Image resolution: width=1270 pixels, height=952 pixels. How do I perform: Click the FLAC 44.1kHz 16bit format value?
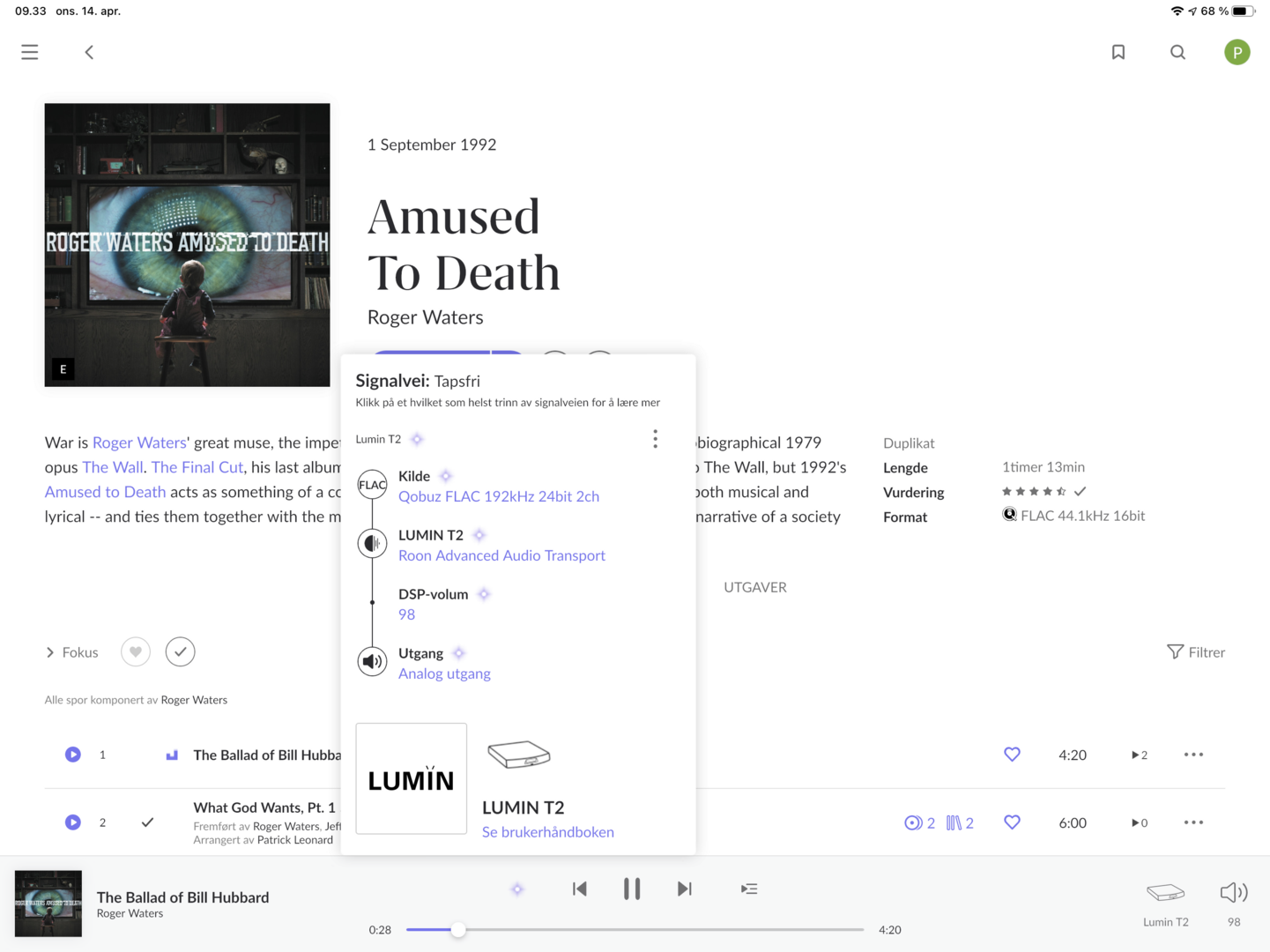(1082, 516)
